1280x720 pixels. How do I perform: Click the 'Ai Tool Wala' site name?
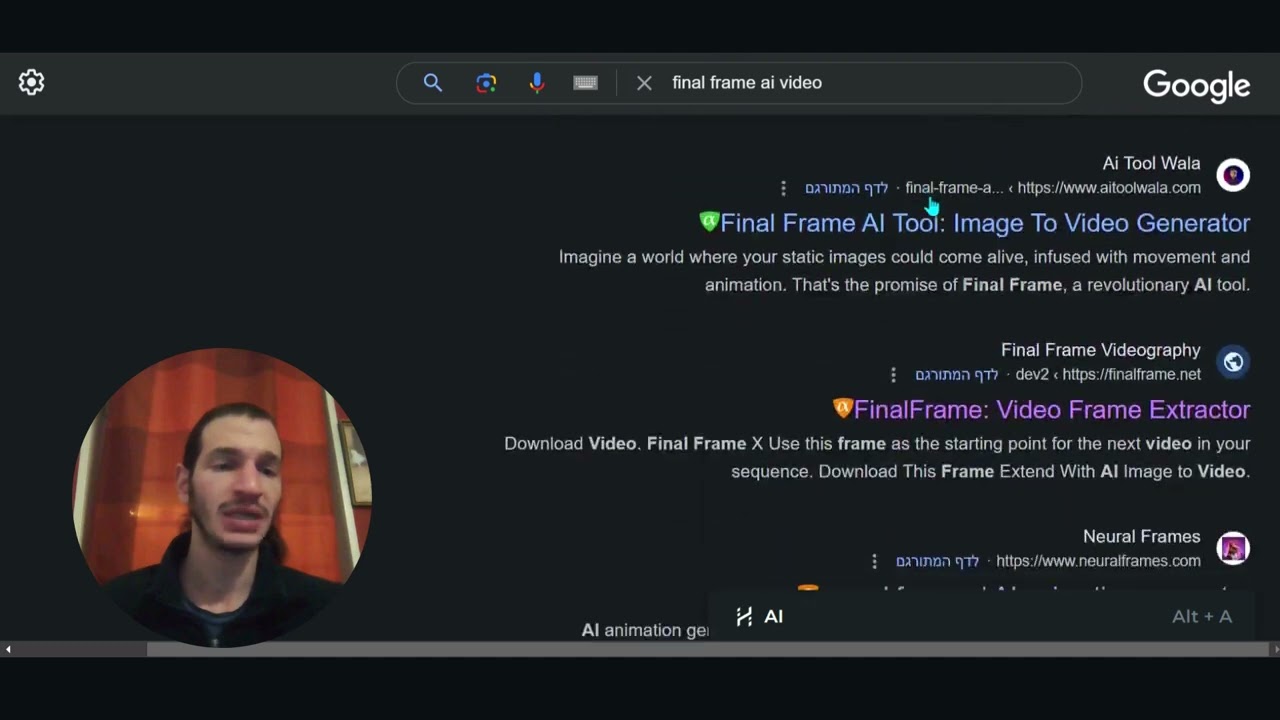1151,163
